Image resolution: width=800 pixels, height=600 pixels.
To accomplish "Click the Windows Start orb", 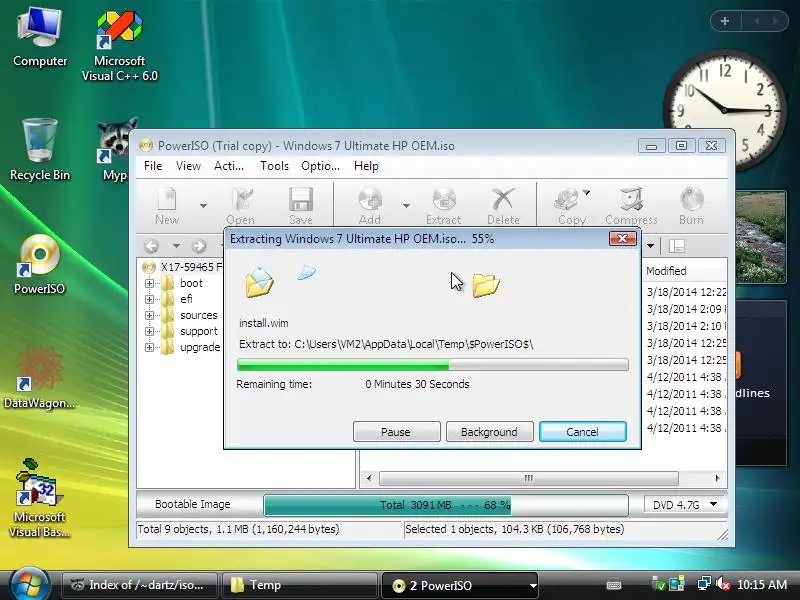I will click(29, 584).
